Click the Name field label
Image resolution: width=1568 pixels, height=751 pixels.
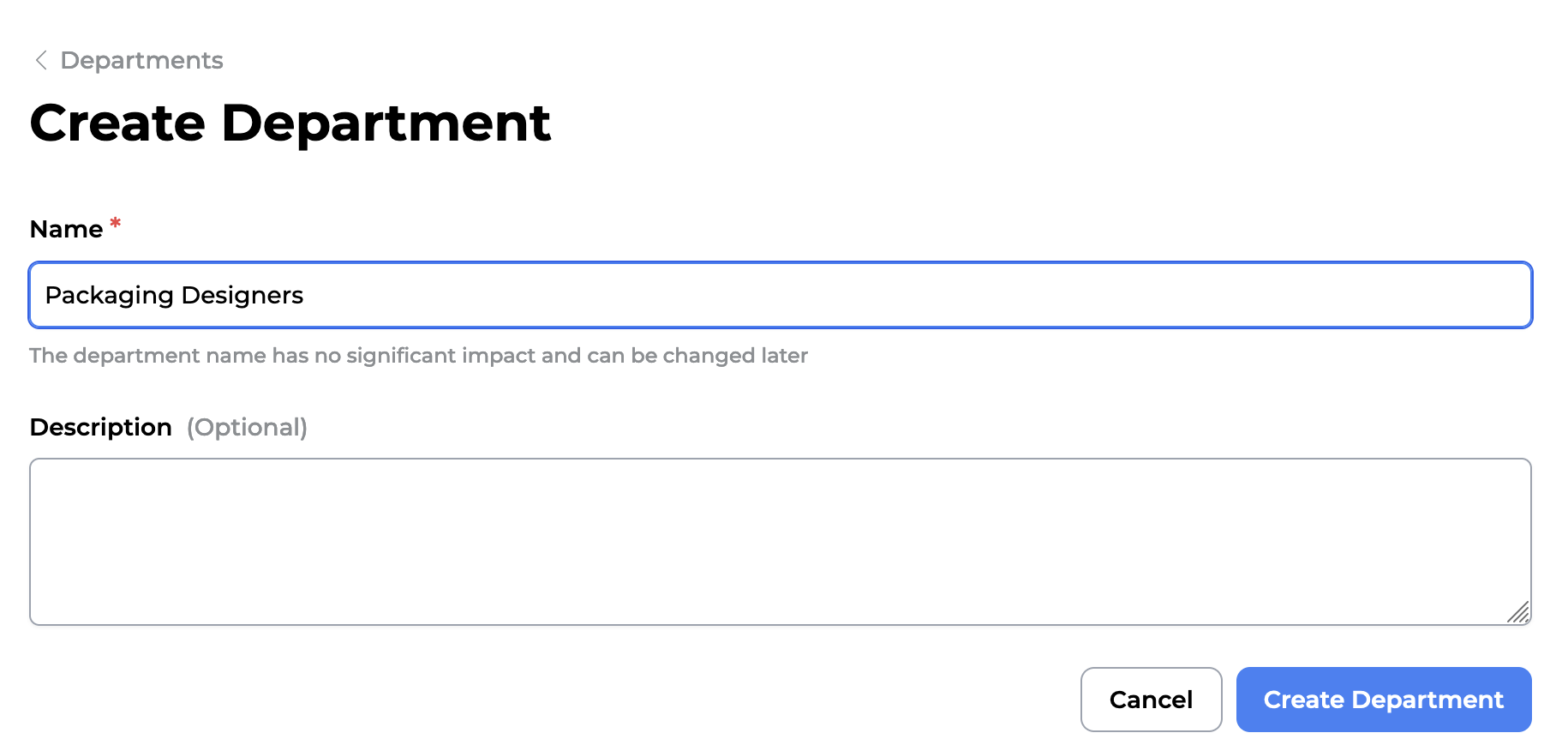point(66,229)
